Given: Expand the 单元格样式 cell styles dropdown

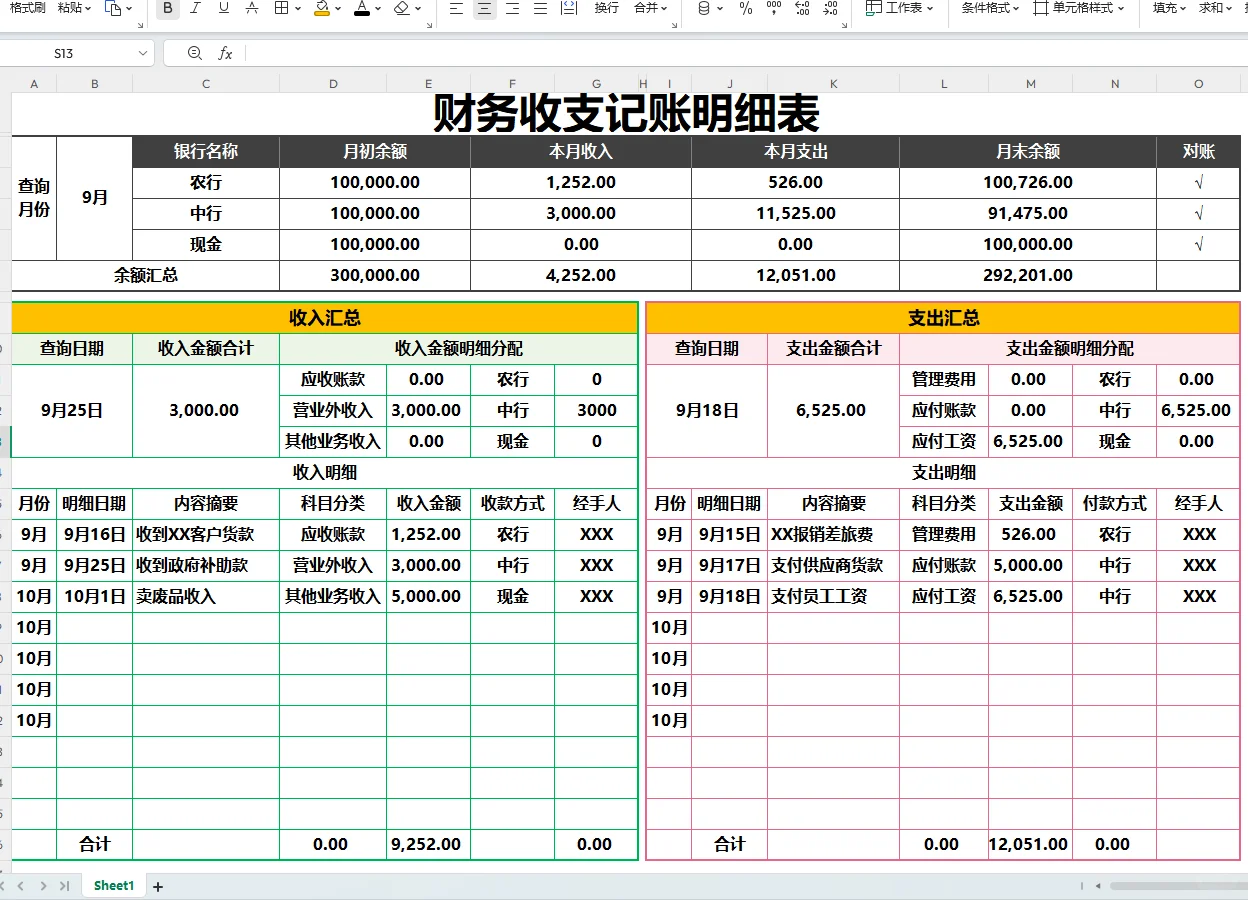Looking at the screenshot, I should pos(1086,9).
